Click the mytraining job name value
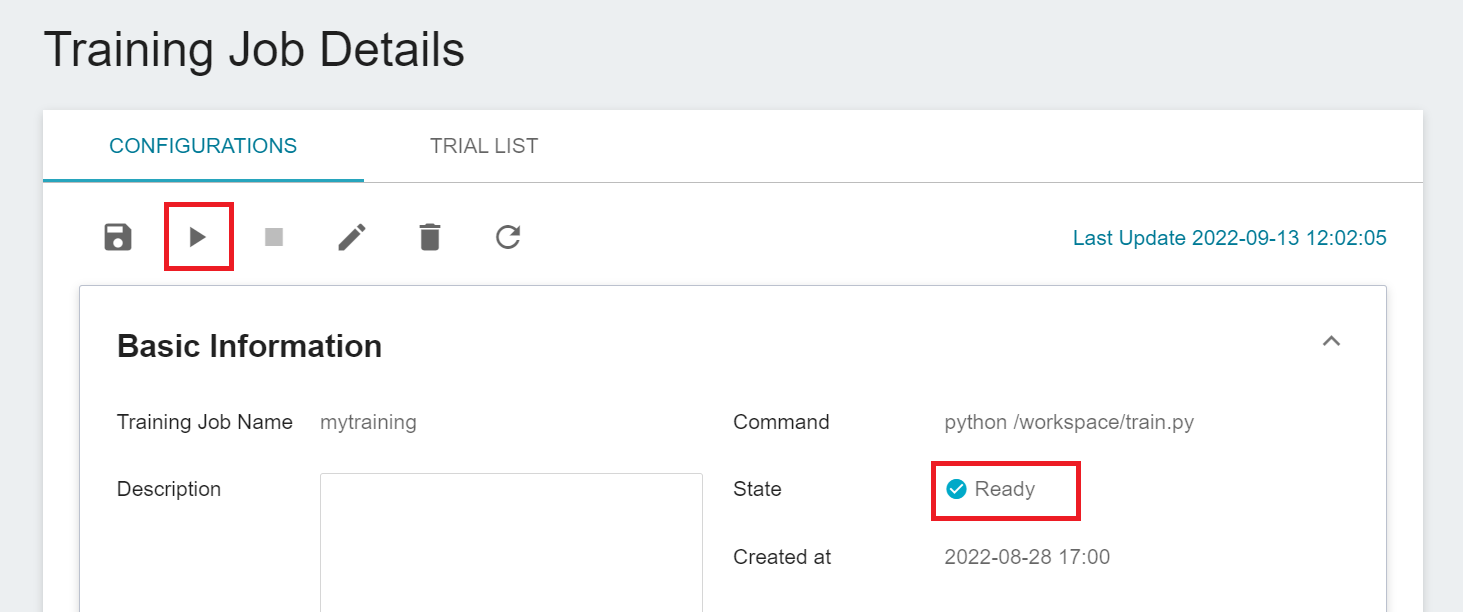 coord(368,422)
